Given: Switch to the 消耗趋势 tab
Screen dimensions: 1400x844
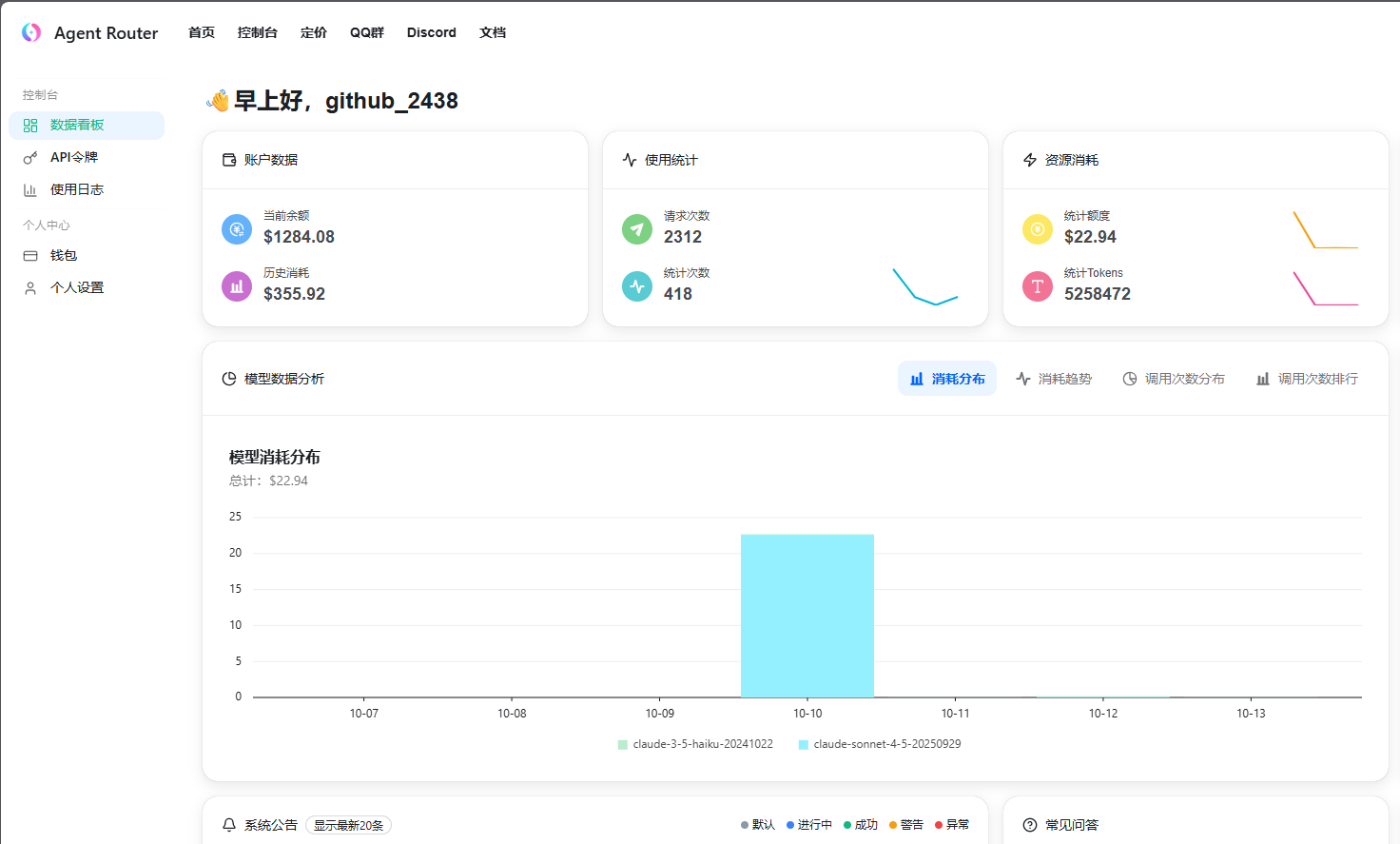Looking at the screenshot, I should (x=1054, y=379).
